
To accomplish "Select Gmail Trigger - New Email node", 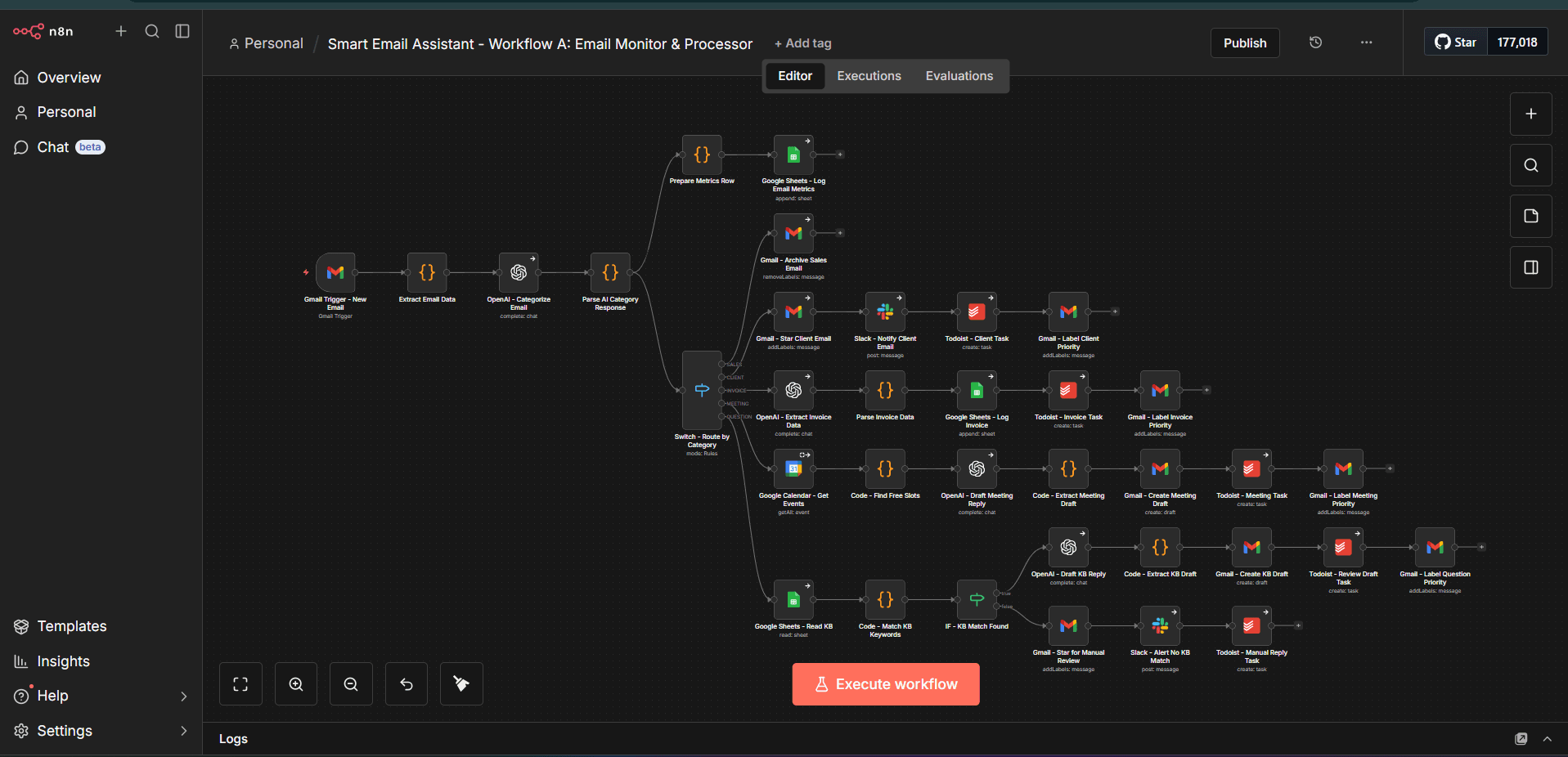I will pos(335,272).
